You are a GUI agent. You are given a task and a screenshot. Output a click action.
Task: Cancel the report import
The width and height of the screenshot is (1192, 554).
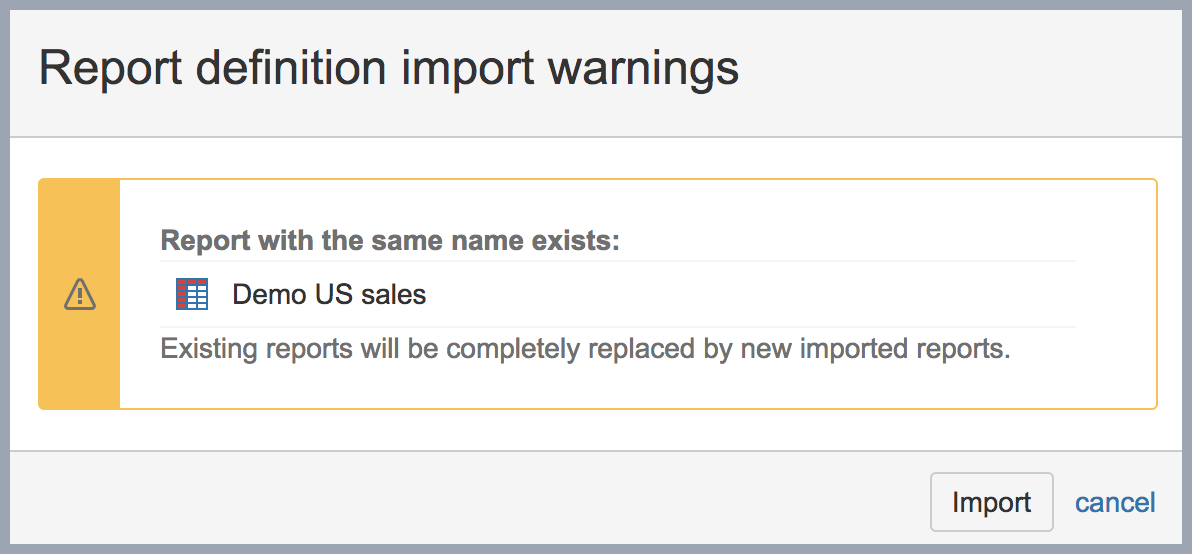pyautogui.click(x=1115, y=502)
